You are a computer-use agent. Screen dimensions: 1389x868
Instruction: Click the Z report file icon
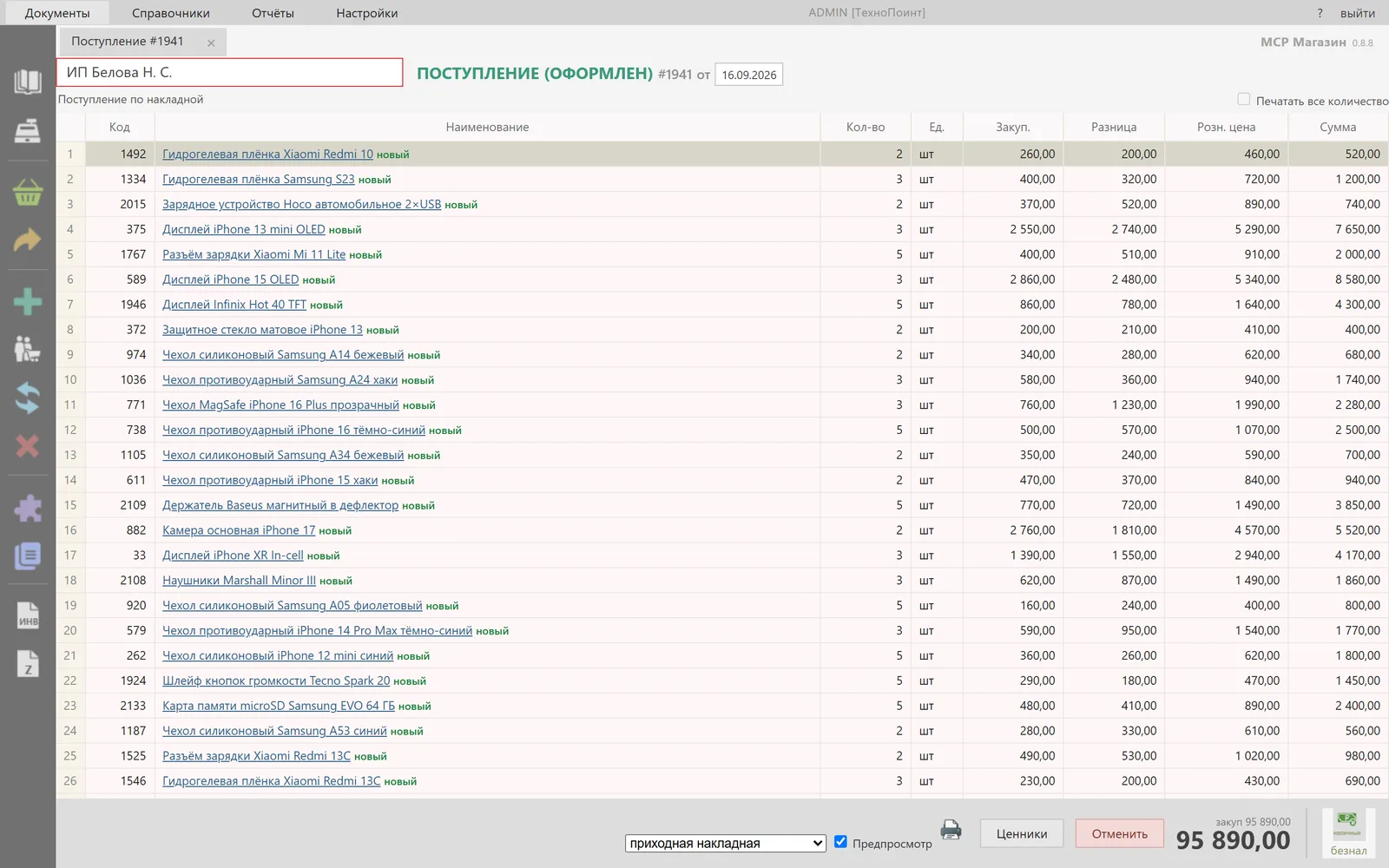tap(28, 664)
